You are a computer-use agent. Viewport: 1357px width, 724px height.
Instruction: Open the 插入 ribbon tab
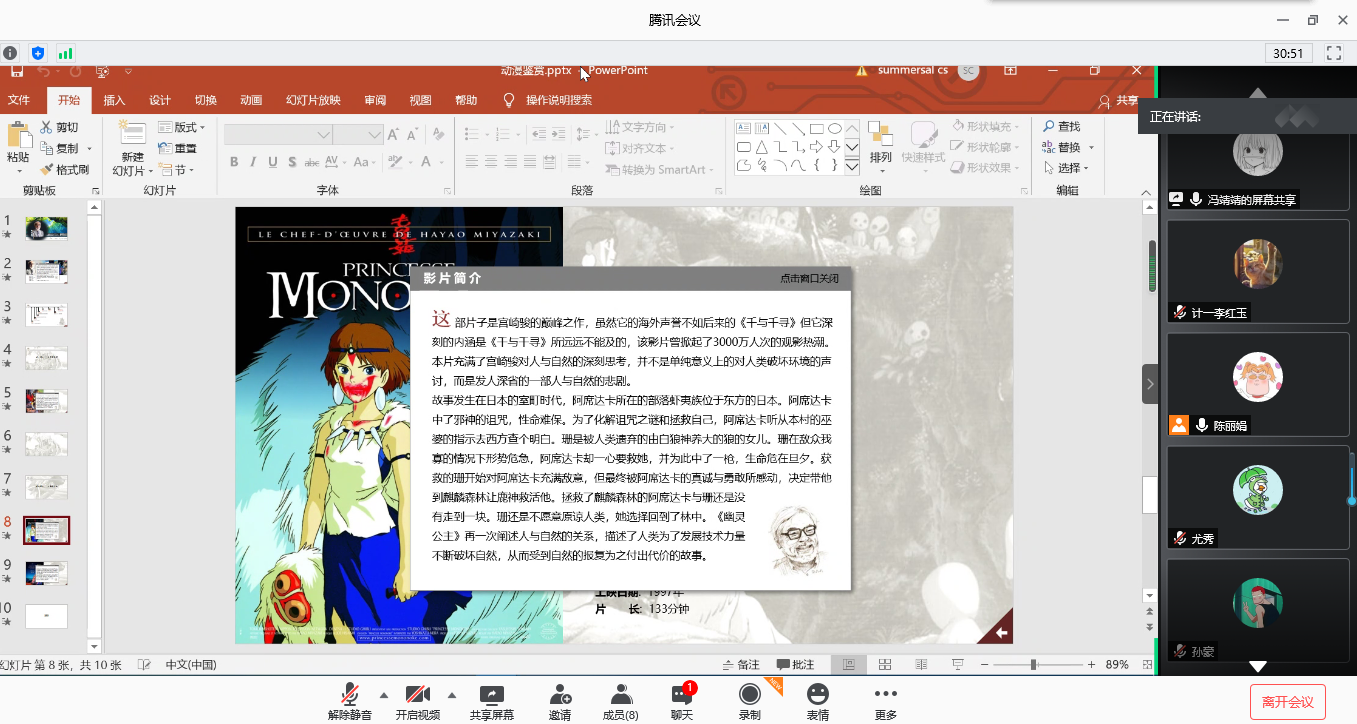click(x=114, y=100)
